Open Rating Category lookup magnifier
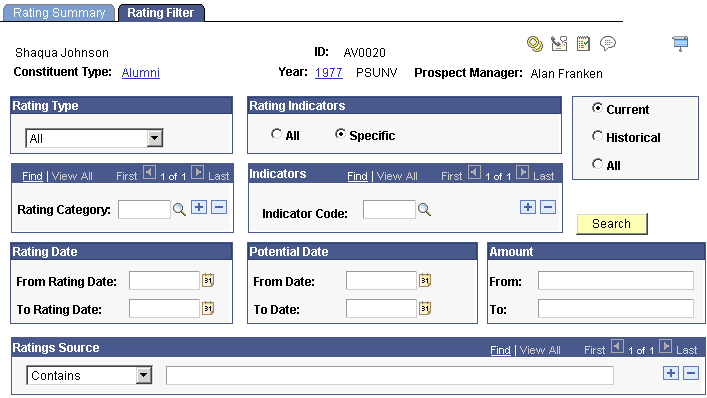The image size is (707, 398). 179,209
